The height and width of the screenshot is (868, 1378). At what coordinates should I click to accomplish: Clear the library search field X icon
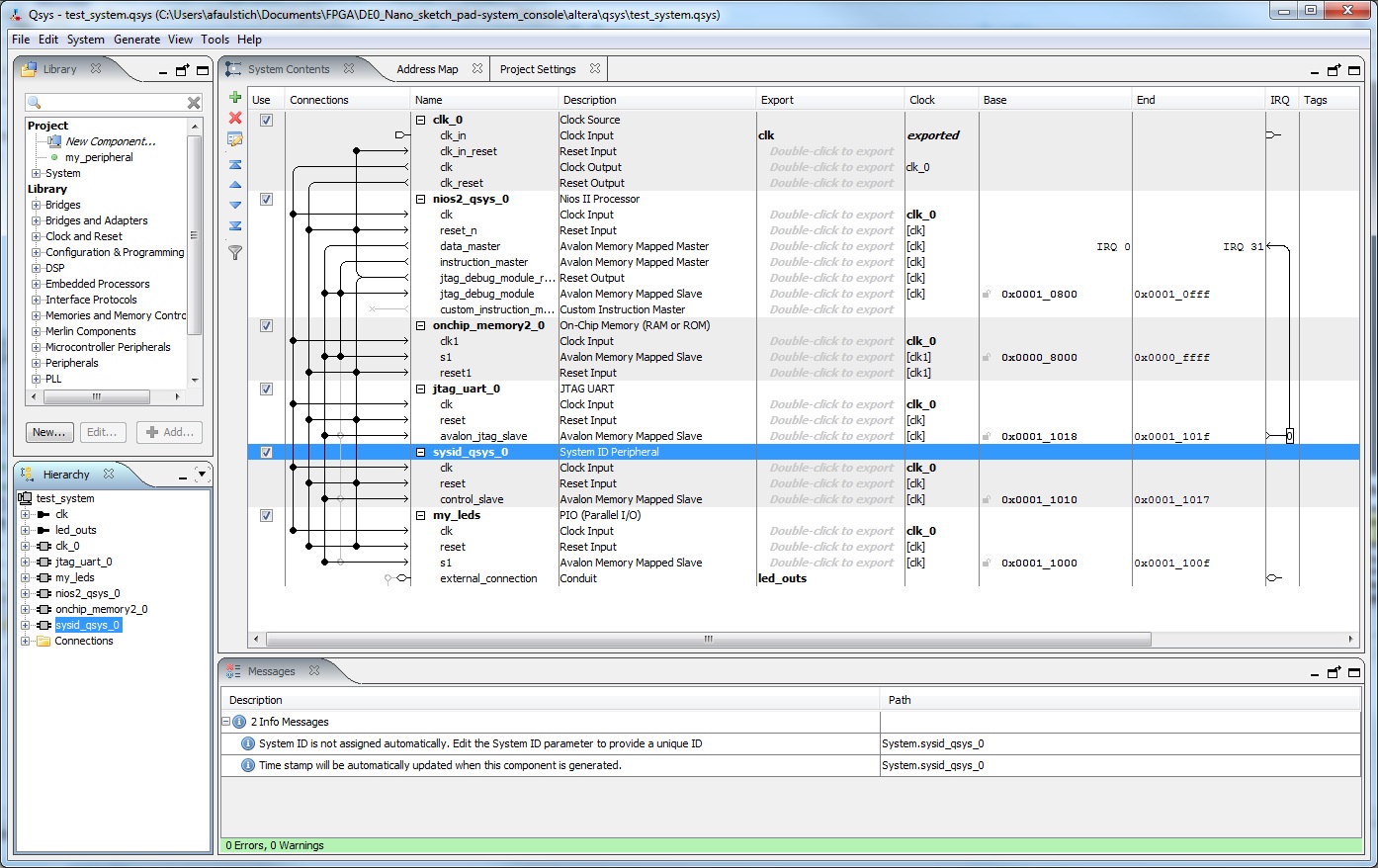click(194, 103)
